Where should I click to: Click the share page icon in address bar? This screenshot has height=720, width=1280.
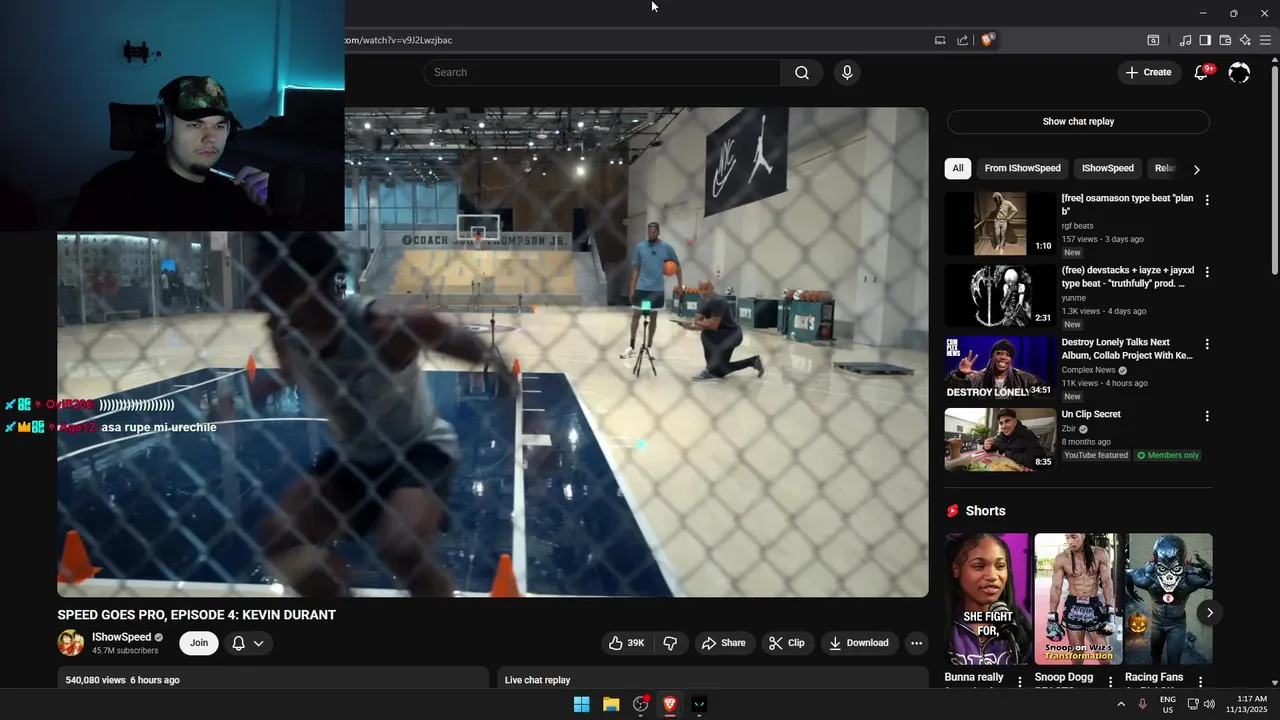coord(962,40)
